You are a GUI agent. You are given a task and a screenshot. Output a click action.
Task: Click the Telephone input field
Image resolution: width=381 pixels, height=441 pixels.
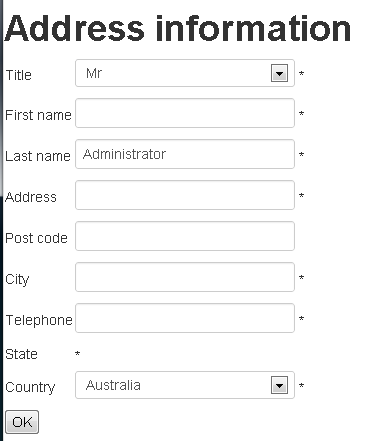(x=185, y=318)
